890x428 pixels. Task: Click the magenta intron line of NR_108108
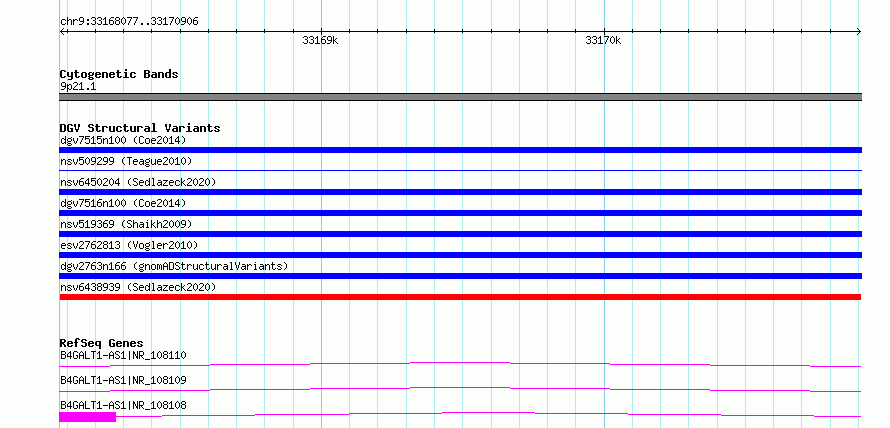pyautogui.click(x=488, y=413)
